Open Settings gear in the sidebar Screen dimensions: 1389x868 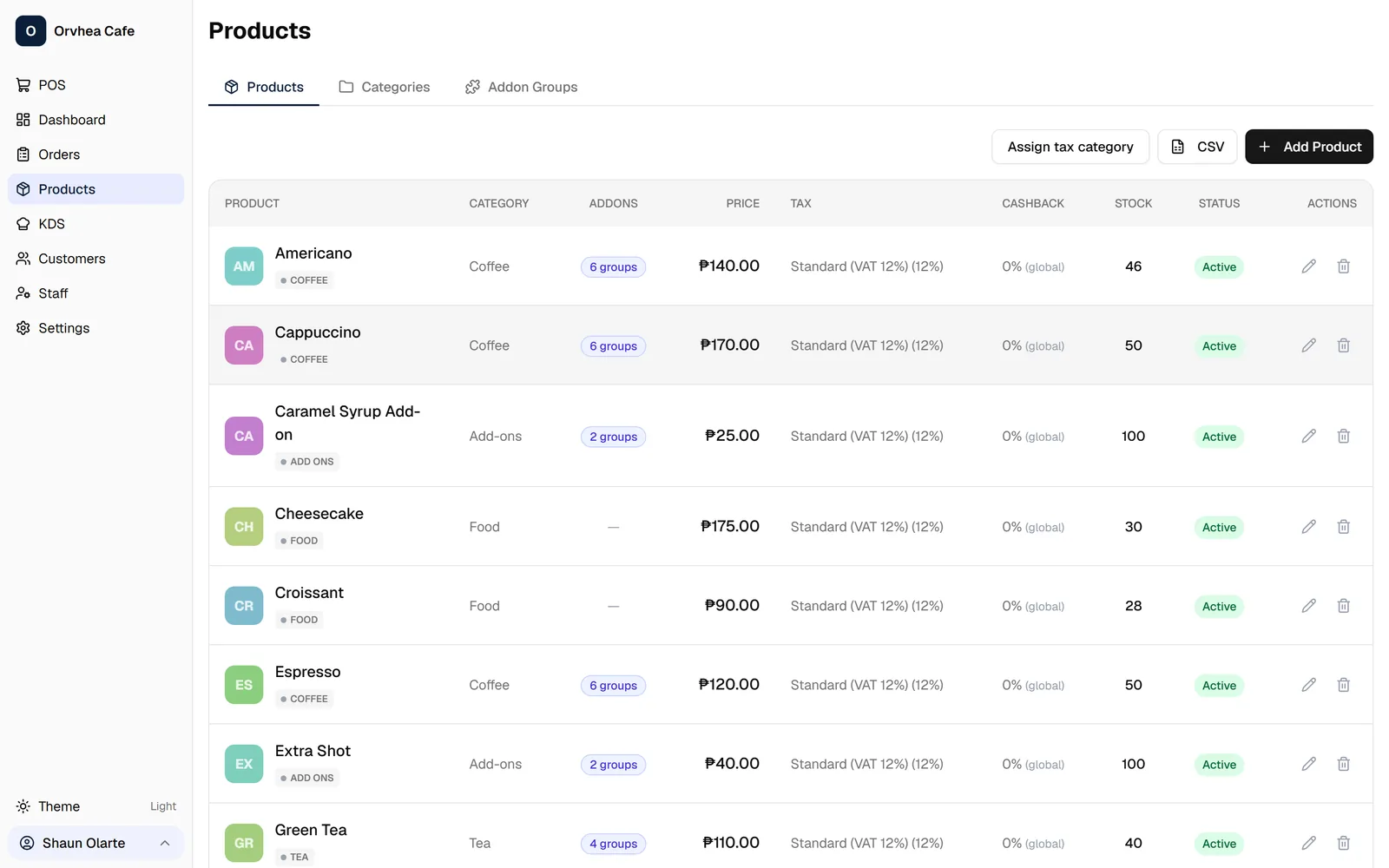tap(23, 328)
